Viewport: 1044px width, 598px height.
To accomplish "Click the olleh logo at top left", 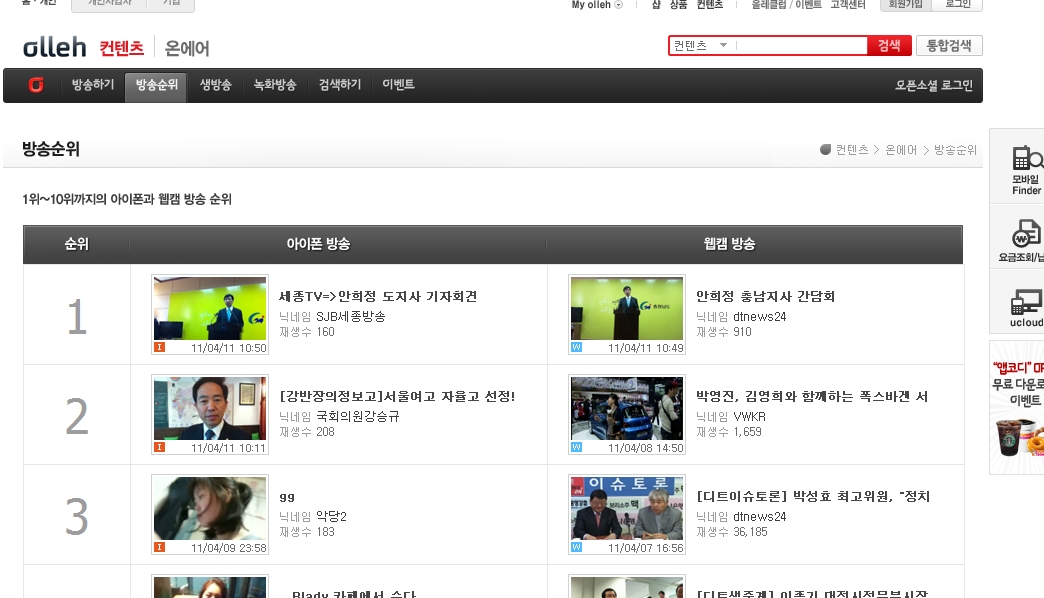I will 54,47.
